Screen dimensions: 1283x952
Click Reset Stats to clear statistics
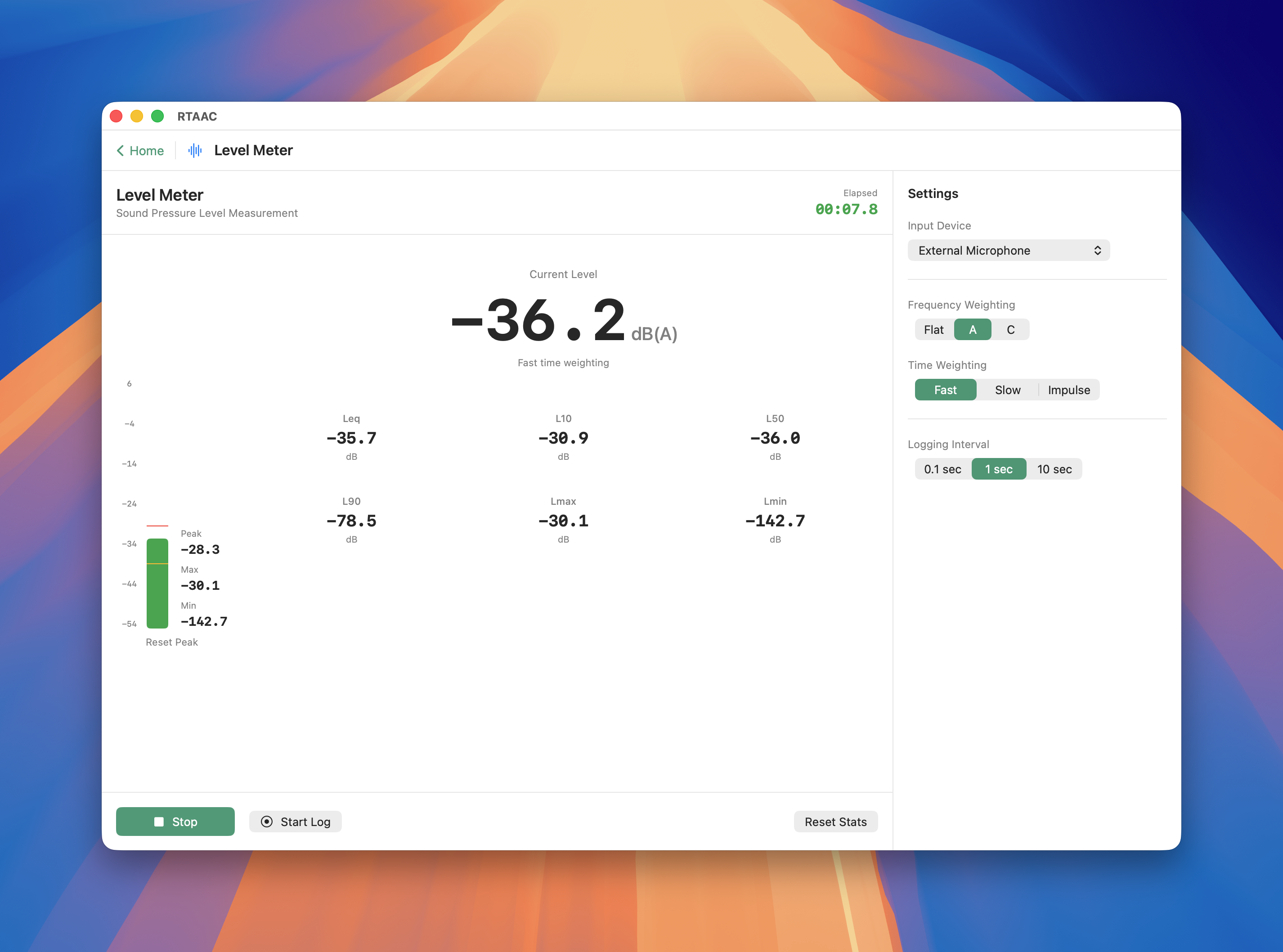pyautogui.click(x=835, y=821)
